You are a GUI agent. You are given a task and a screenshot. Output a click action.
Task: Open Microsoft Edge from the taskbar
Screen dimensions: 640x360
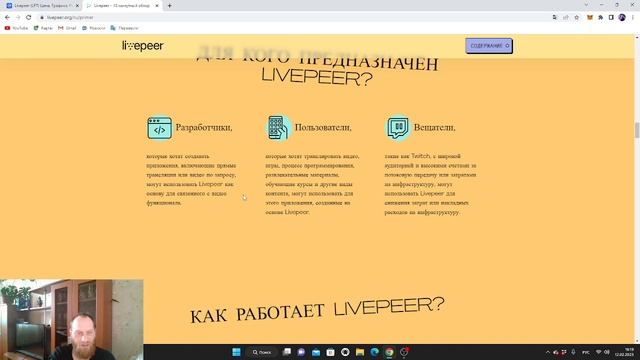[374, 352]
